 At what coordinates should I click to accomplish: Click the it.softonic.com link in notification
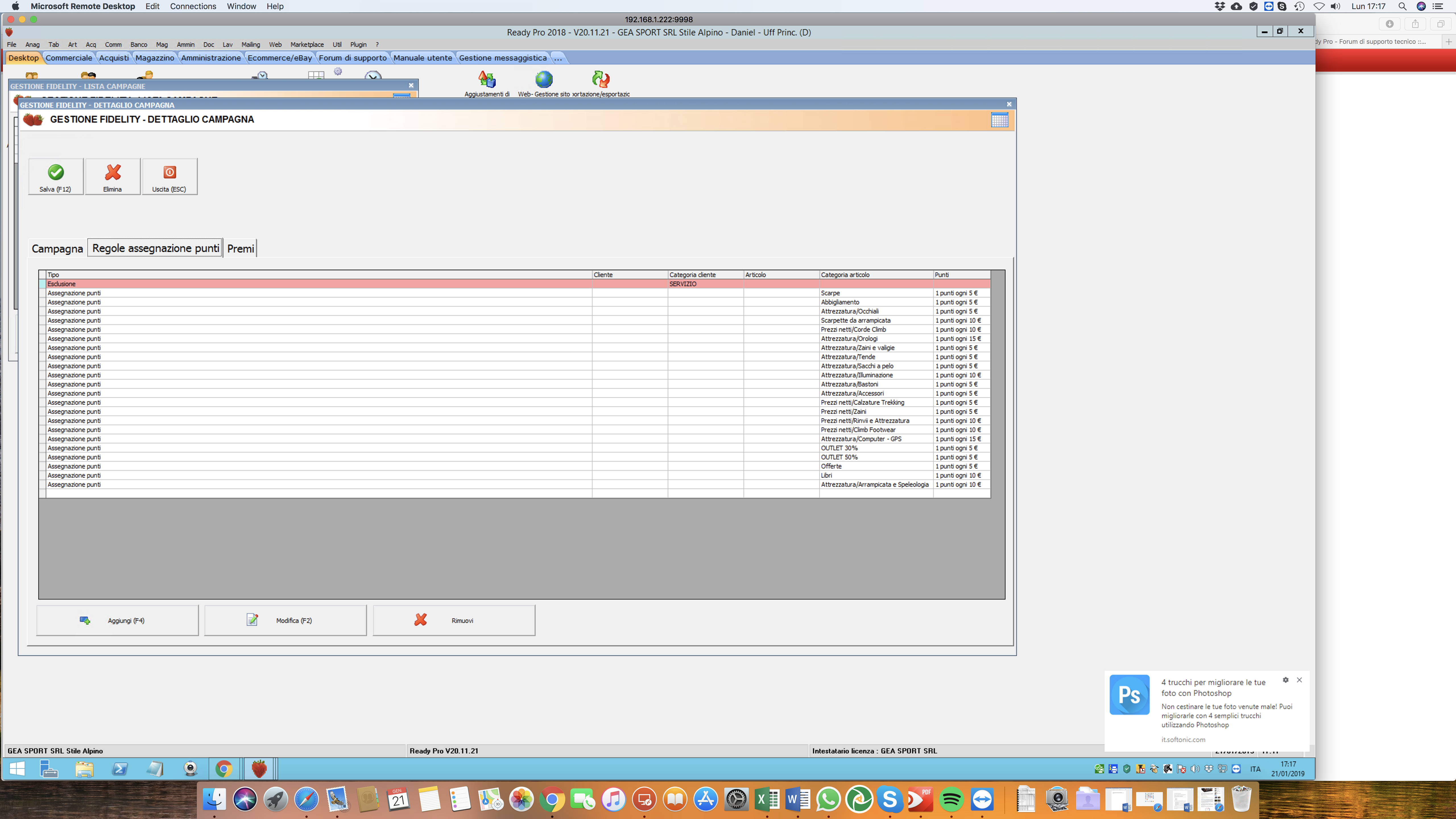click(1183, 739)
